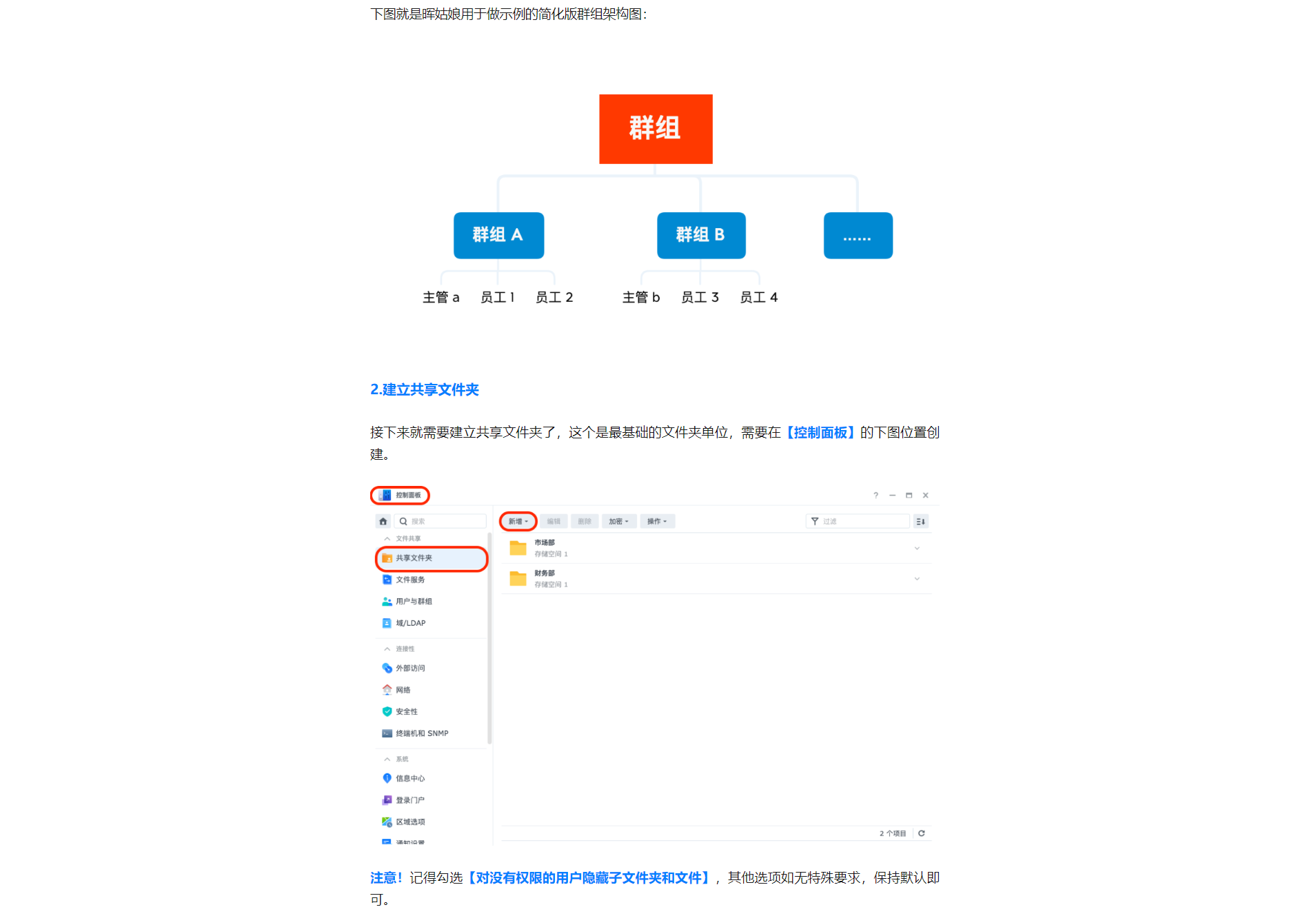Screen dimensions: 1316x916
Task: Open 外部访问 in the sidebar
Action: click(409, 668)
